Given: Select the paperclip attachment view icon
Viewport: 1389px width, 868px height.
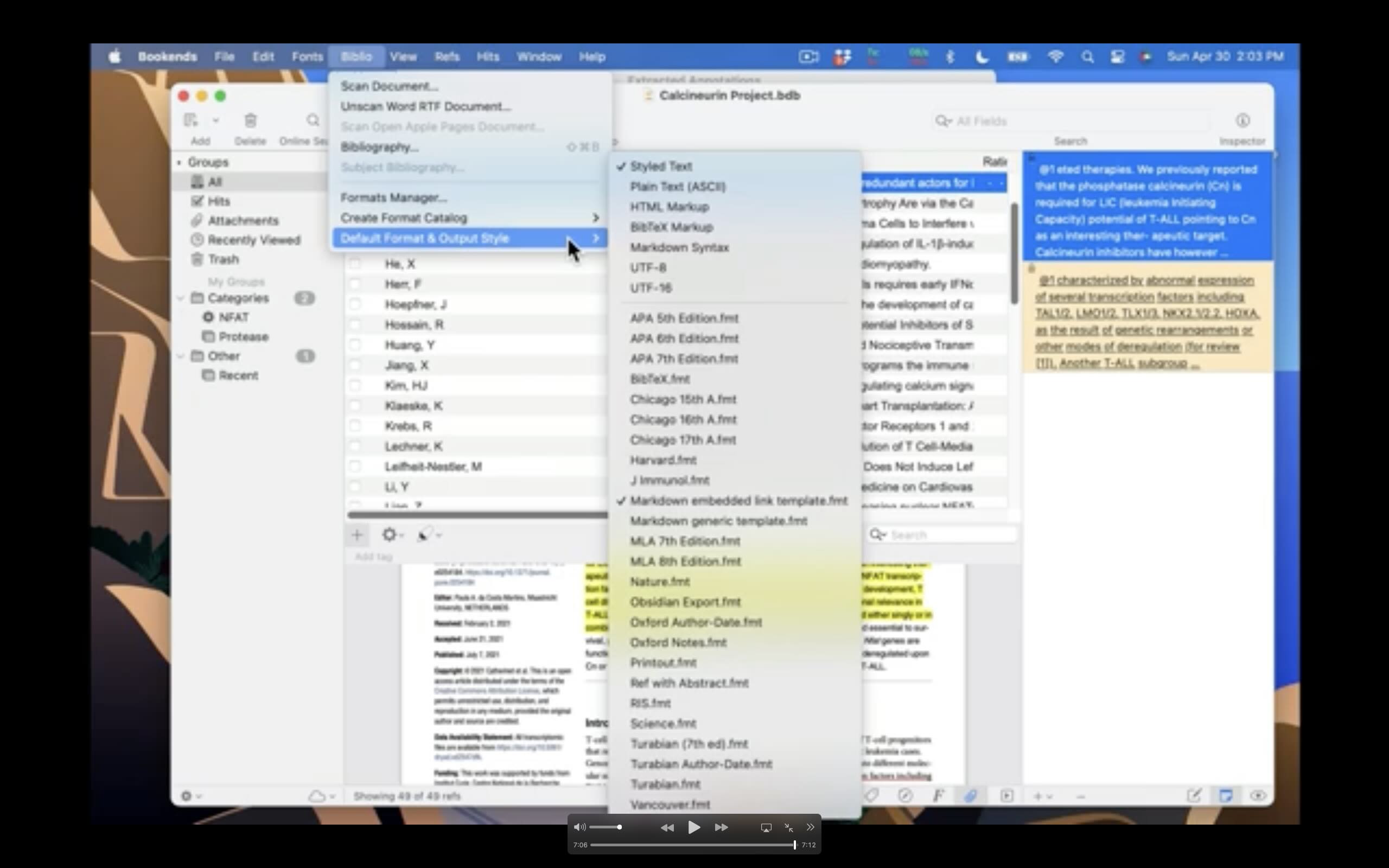Looking at the screenshot, I should tap(971, 796).
